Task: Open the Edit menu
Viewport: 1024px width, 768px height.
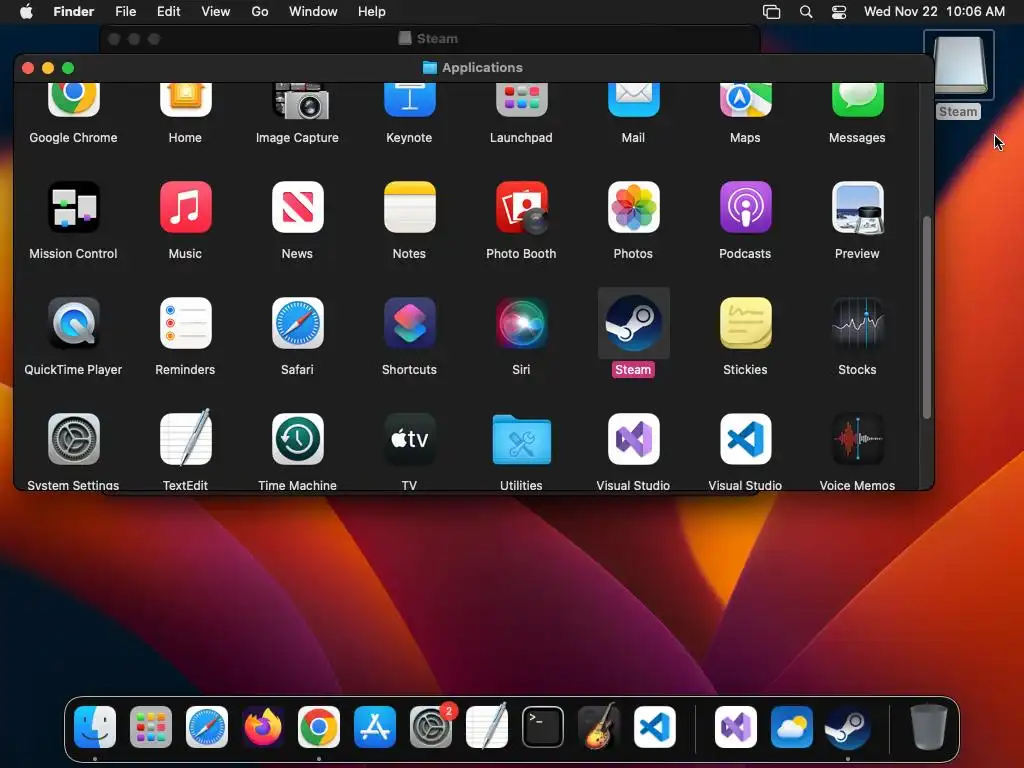Action: [x=168, y=11]
